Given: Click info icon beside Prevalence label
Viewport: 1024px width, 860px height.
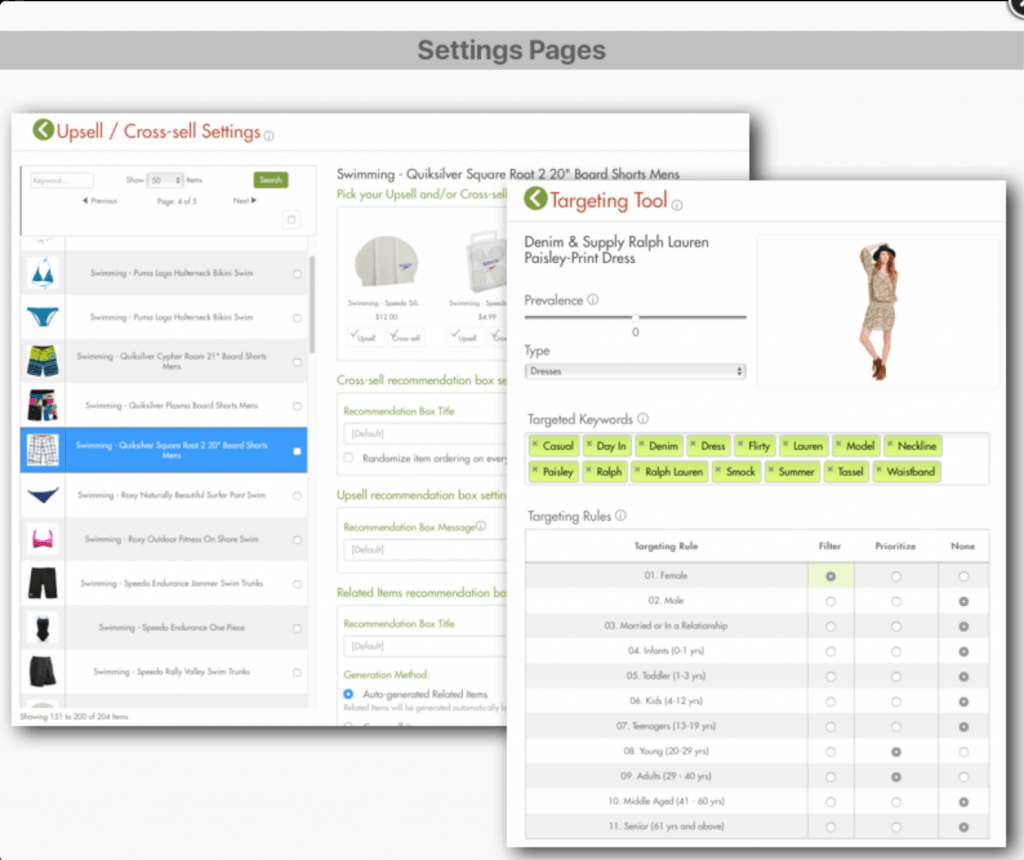Looking at the screenshot, I should (x=593, y=299).
